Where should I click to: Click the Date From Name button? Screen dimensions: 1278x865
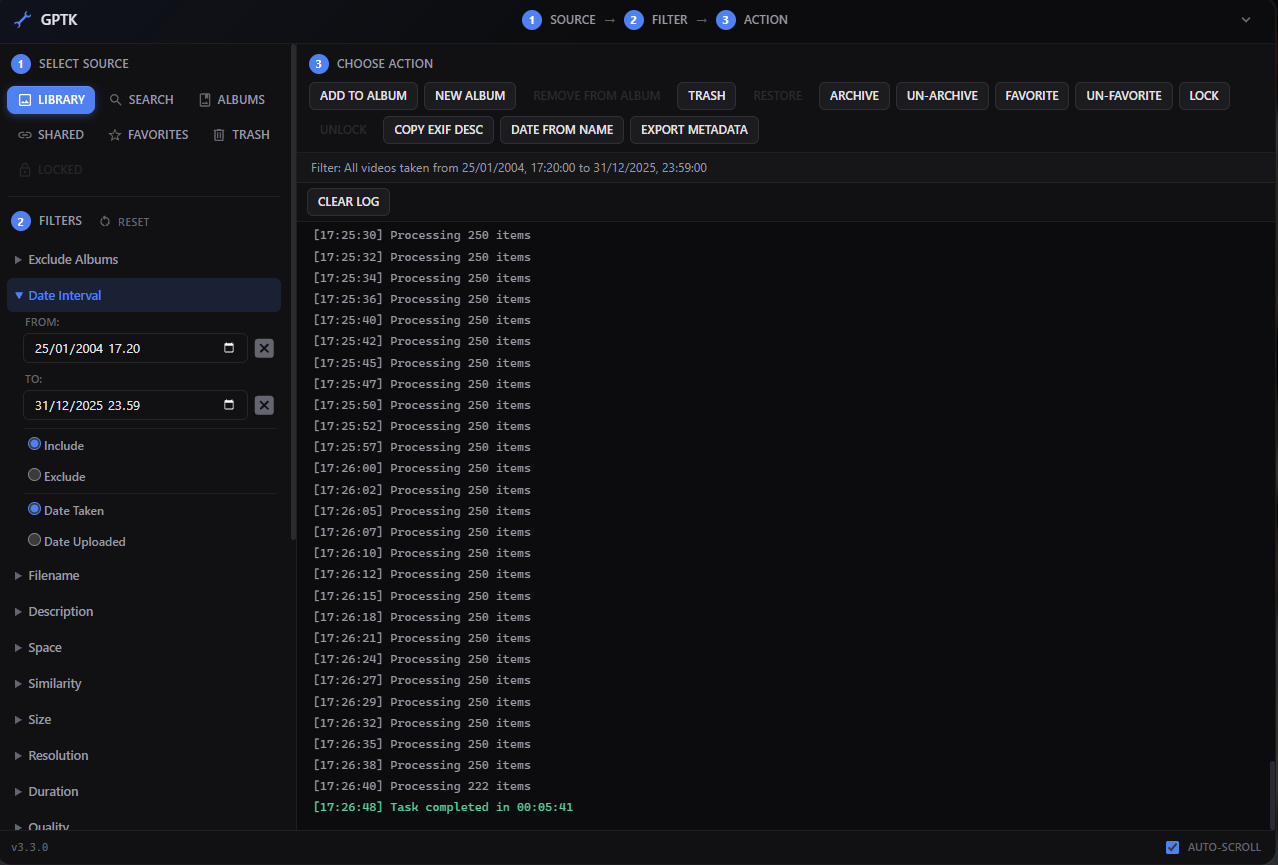tap(562, 130)
